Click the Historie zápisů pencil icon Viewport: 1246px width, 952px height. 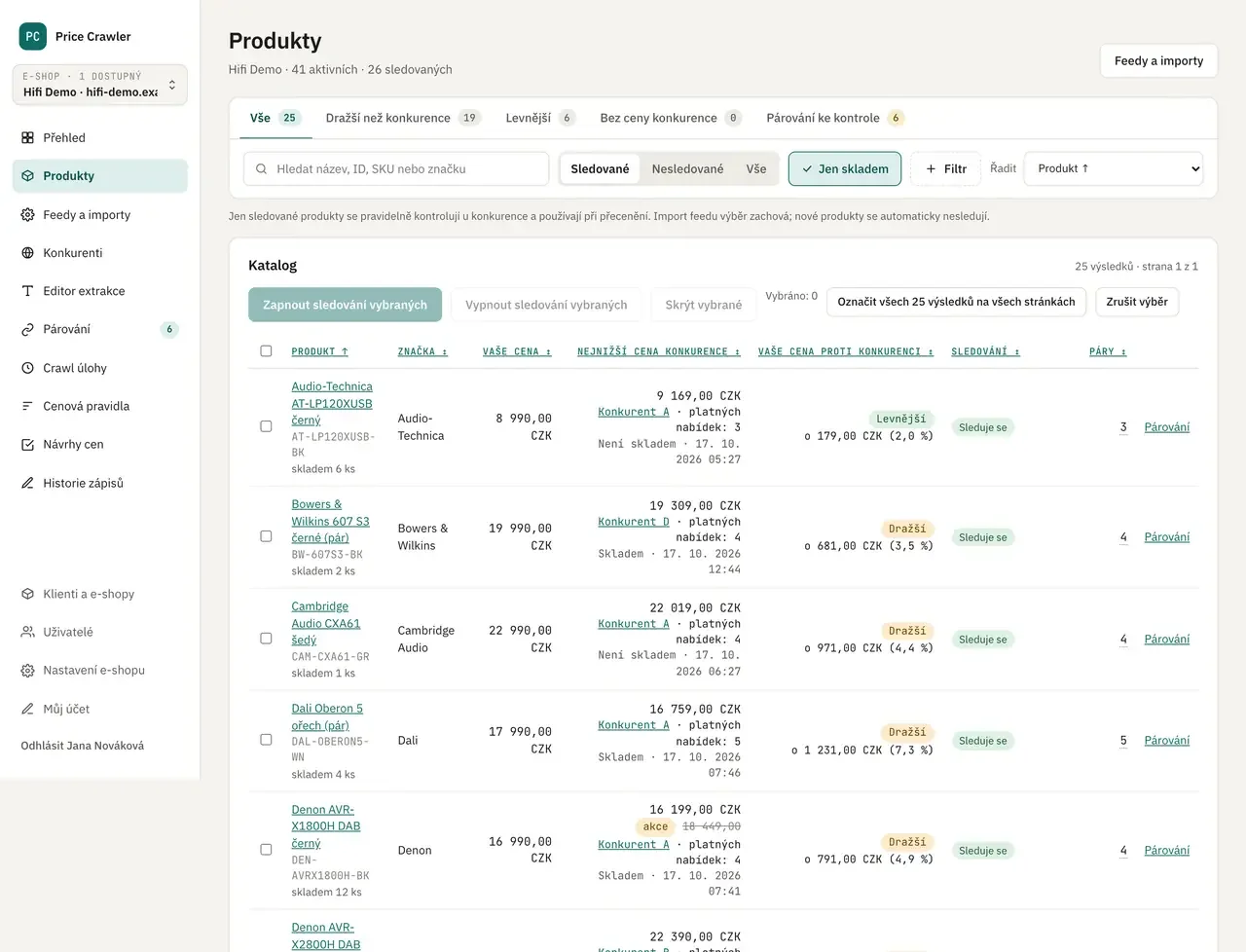27,483
